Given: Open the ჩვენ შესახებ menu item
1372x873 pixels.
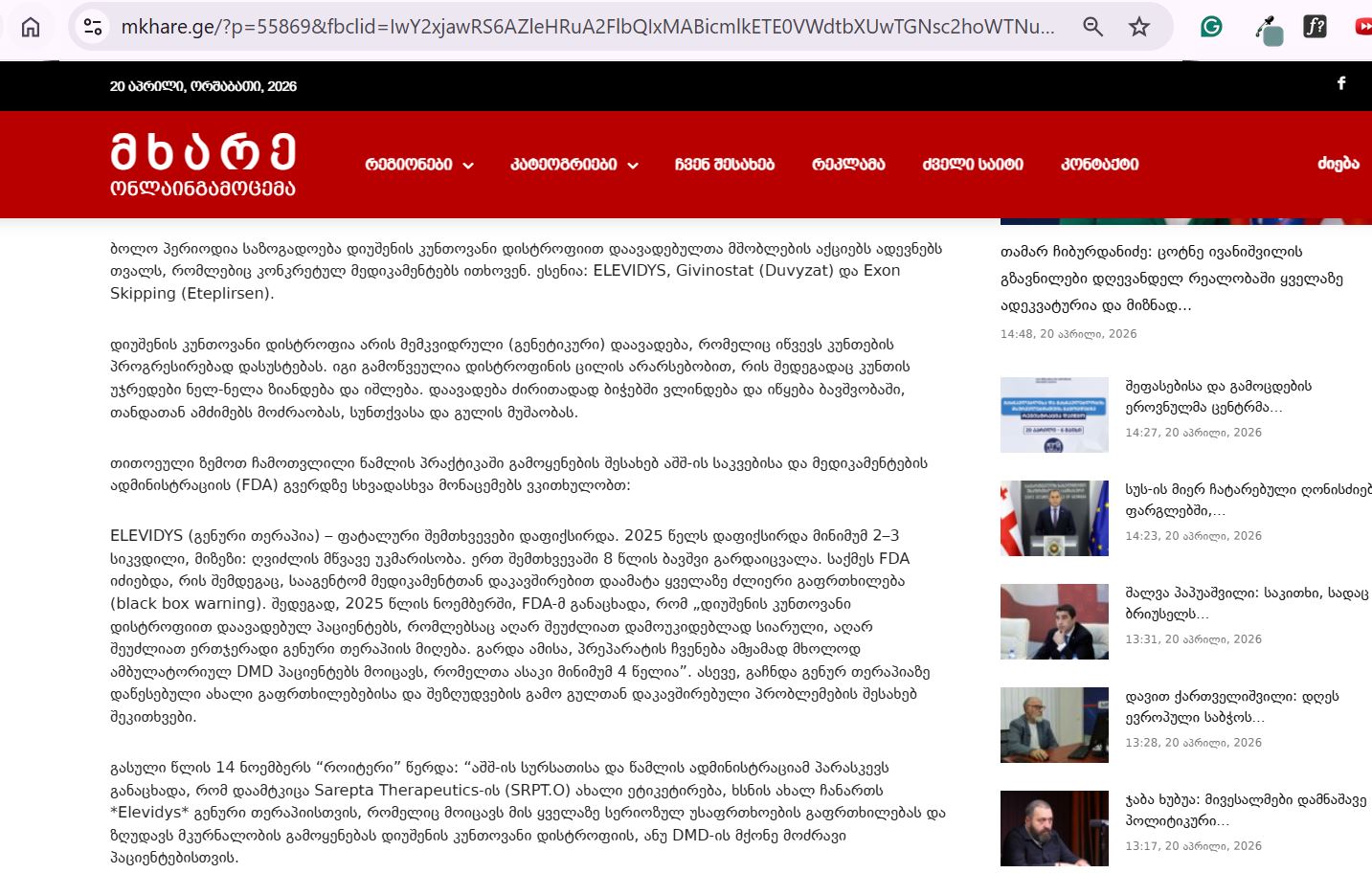Looking at the screenshot, I should pos(724,165).
